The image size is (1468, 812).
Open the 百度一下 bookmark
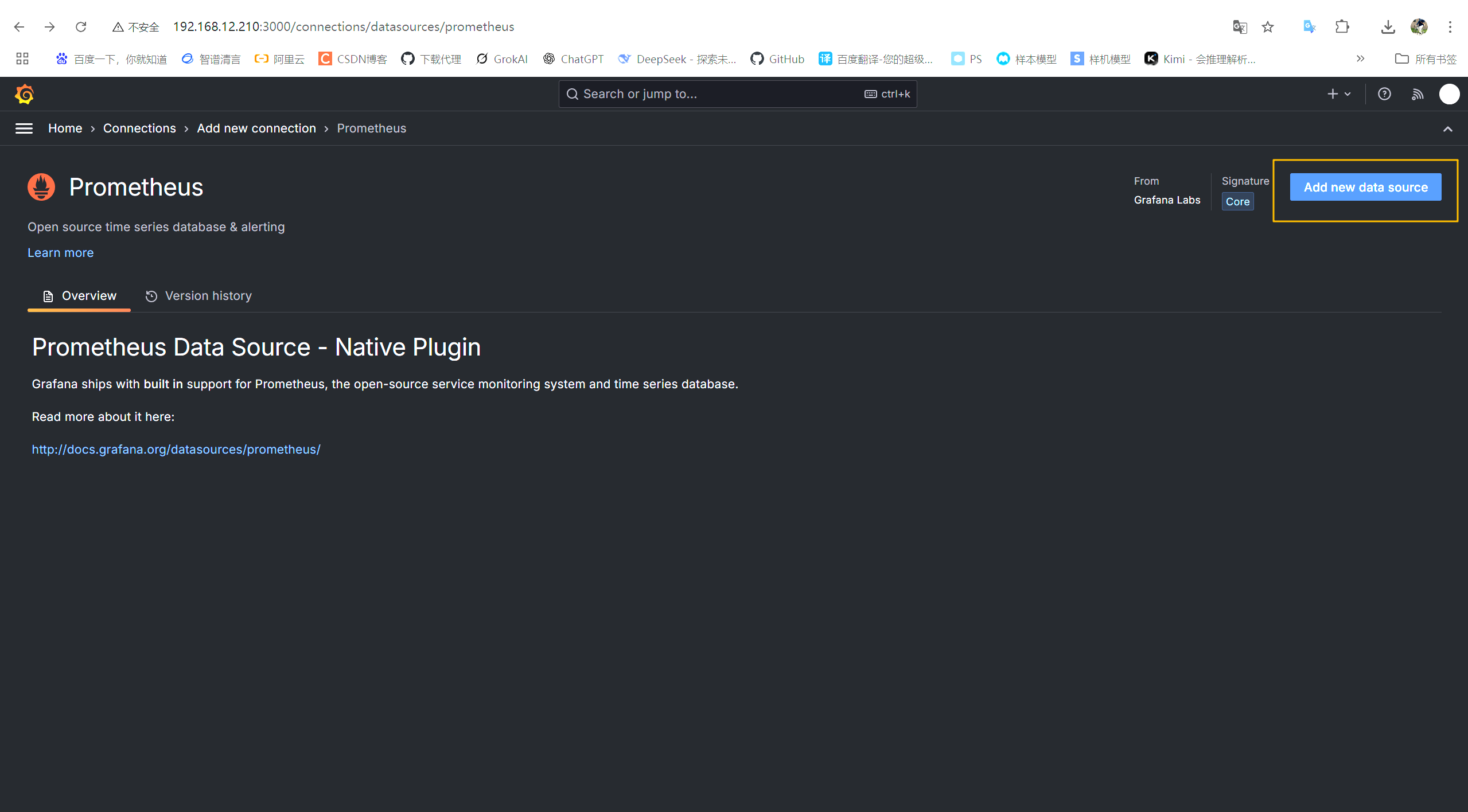(x=111, y=59)
